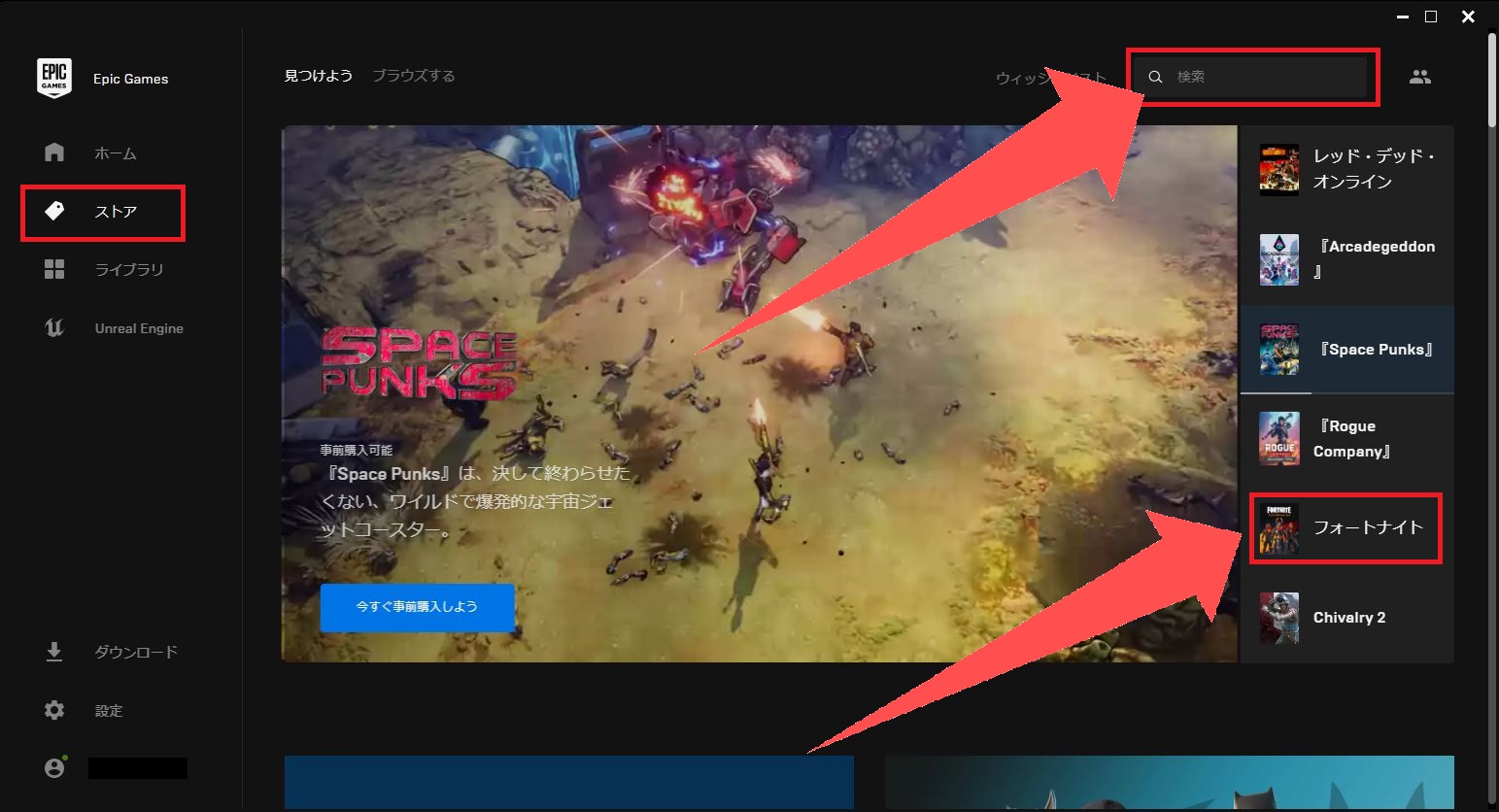
Task: Click the Epic Games logo icon
Action: pyautogui.click(x=54, y=78)
